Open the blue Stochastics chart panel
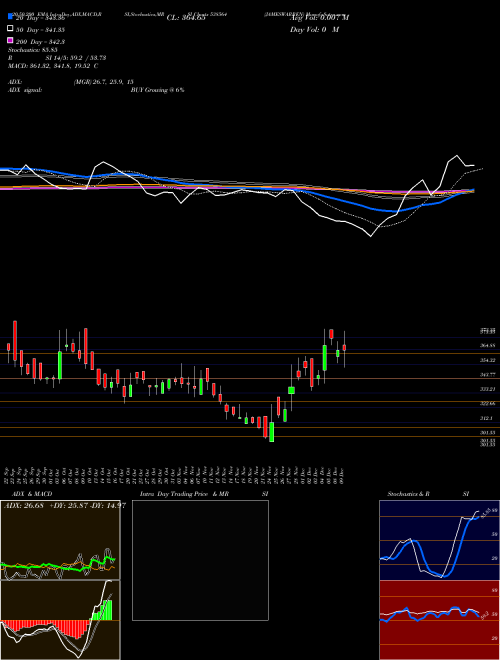Viewport: 500px width, 660px height. coord(439,540)
